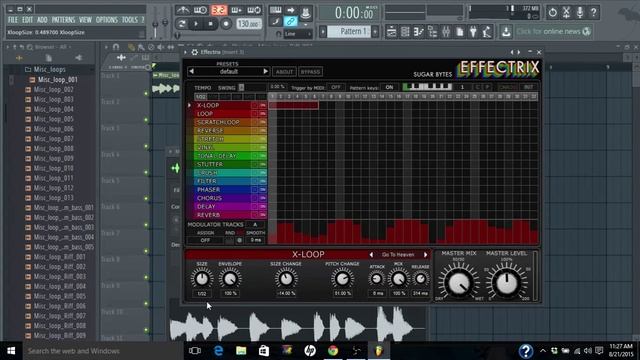The image size is (640, 360).
Task: Click Effectrix next preset arrow
Action: 265,71
